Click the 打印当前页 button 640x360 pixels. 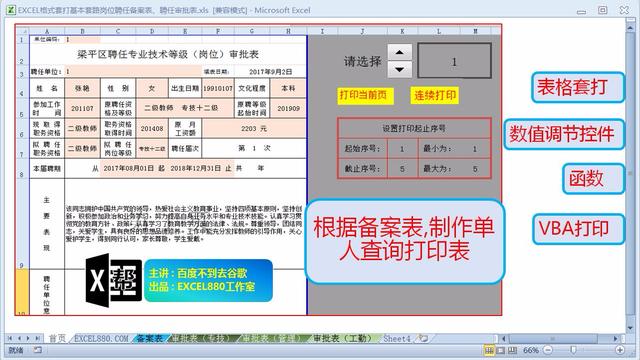point(365,96)
